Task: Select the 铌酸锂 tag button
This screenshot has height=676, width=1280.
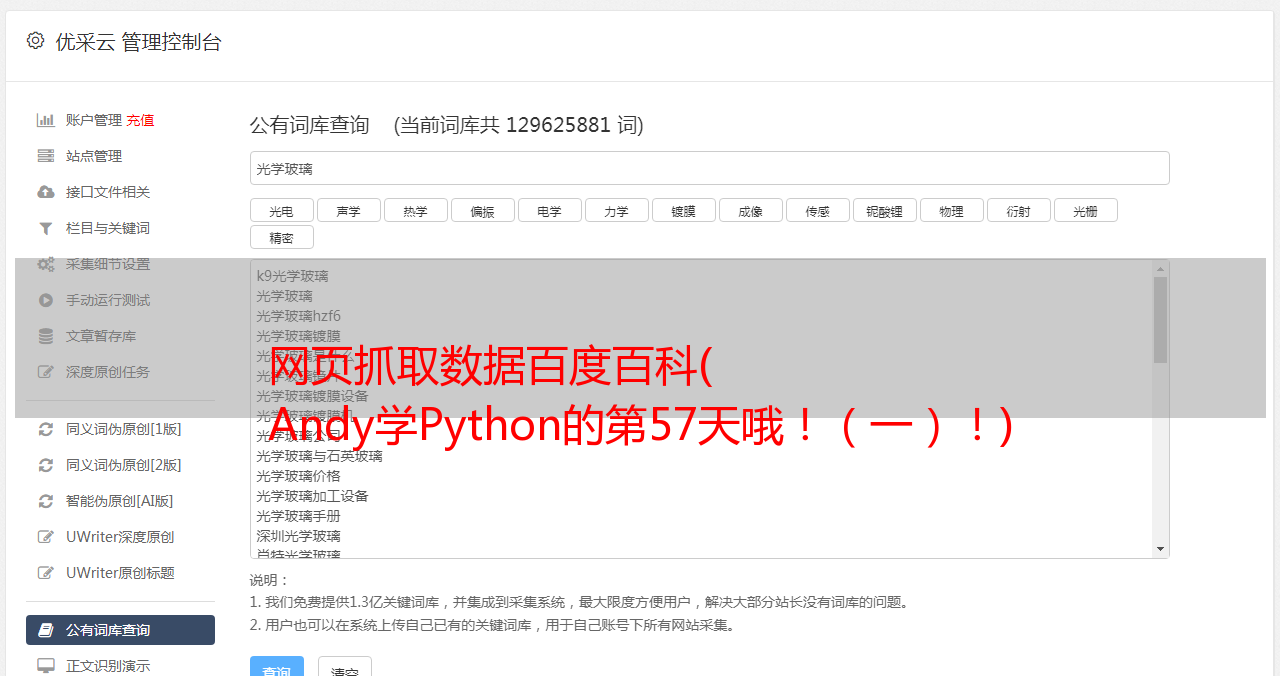Action: tap(885, 210)
